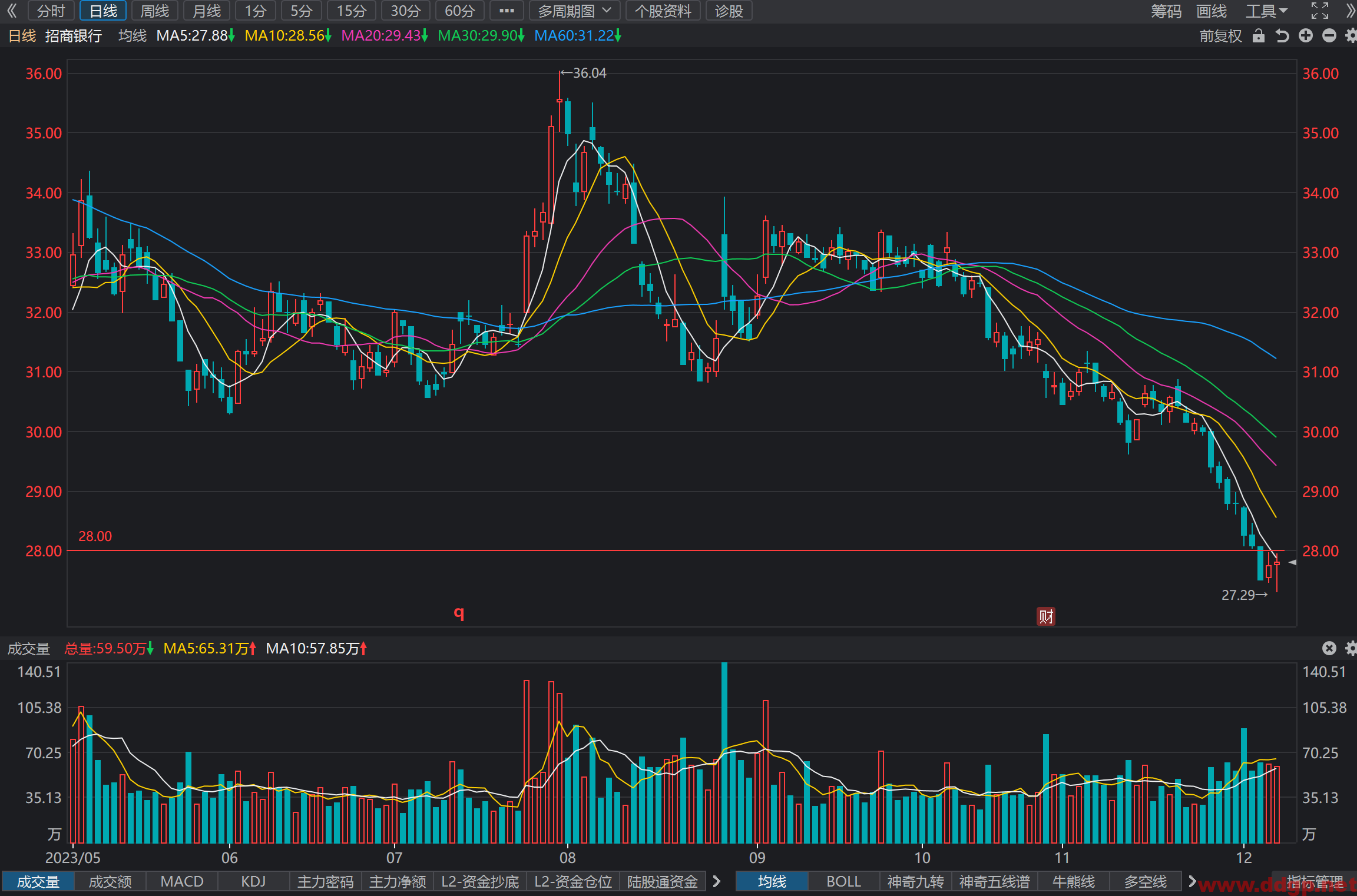Open main chart settings gear icon
The width and height of the screenshot is (1357, 896).
point(1351,36)
